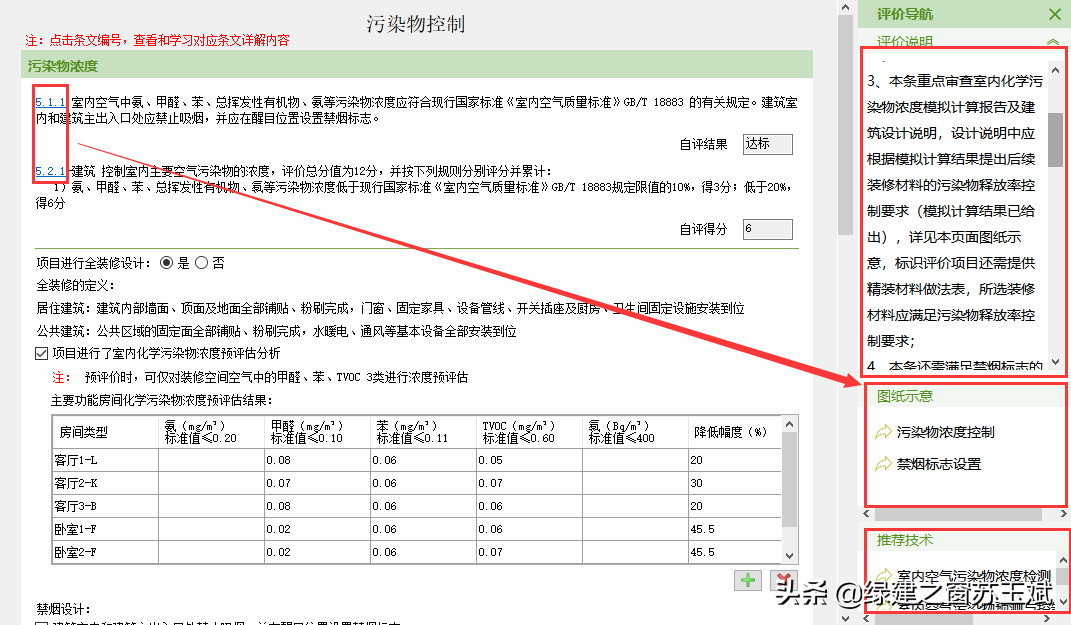Open the 禁烟标志设置 drawing via its arrow icon
Screen dimensions: 1071x625
click(884, 462)
